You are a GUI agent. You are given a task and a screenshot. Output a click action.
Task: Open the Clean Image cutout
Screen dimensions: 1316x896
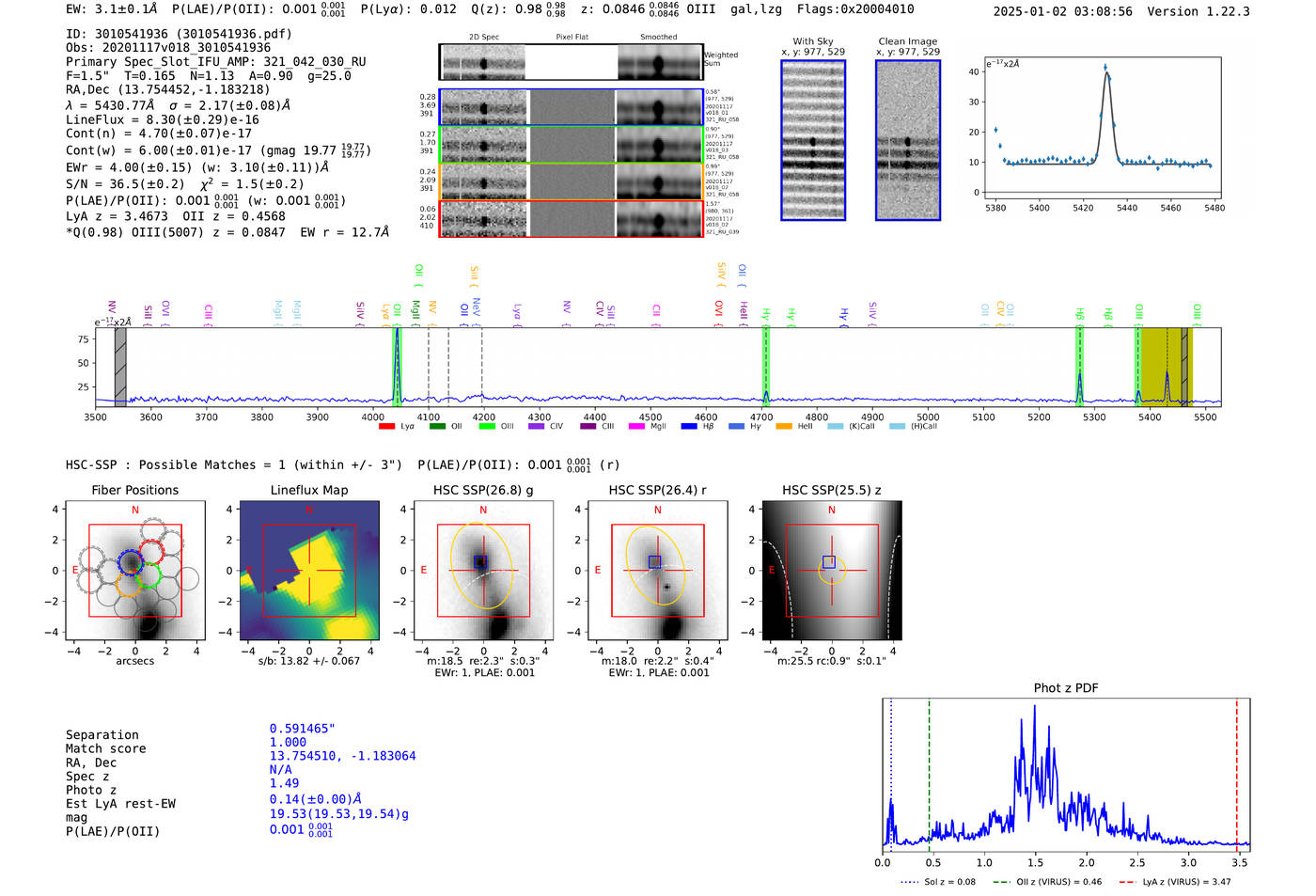tap(908, 140)
